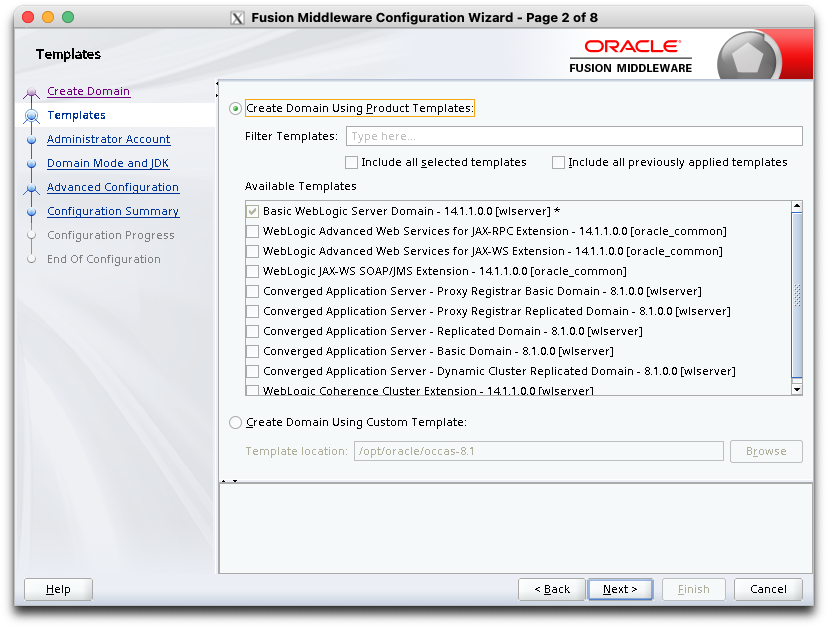Viewport: 828px width, 628px height.
Task: Maximize the window with green button
Action: pos(68,17)
